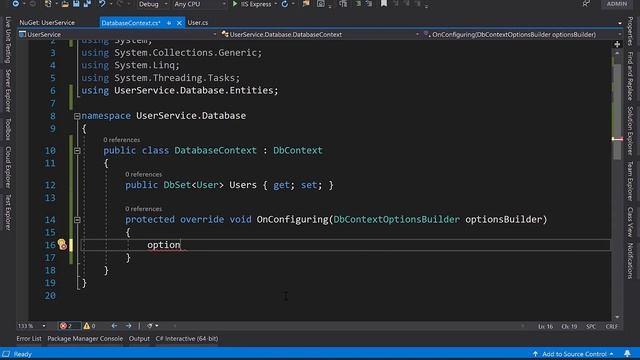
Task: Open the Debug configuration dropdown
Action: [153, 4]
